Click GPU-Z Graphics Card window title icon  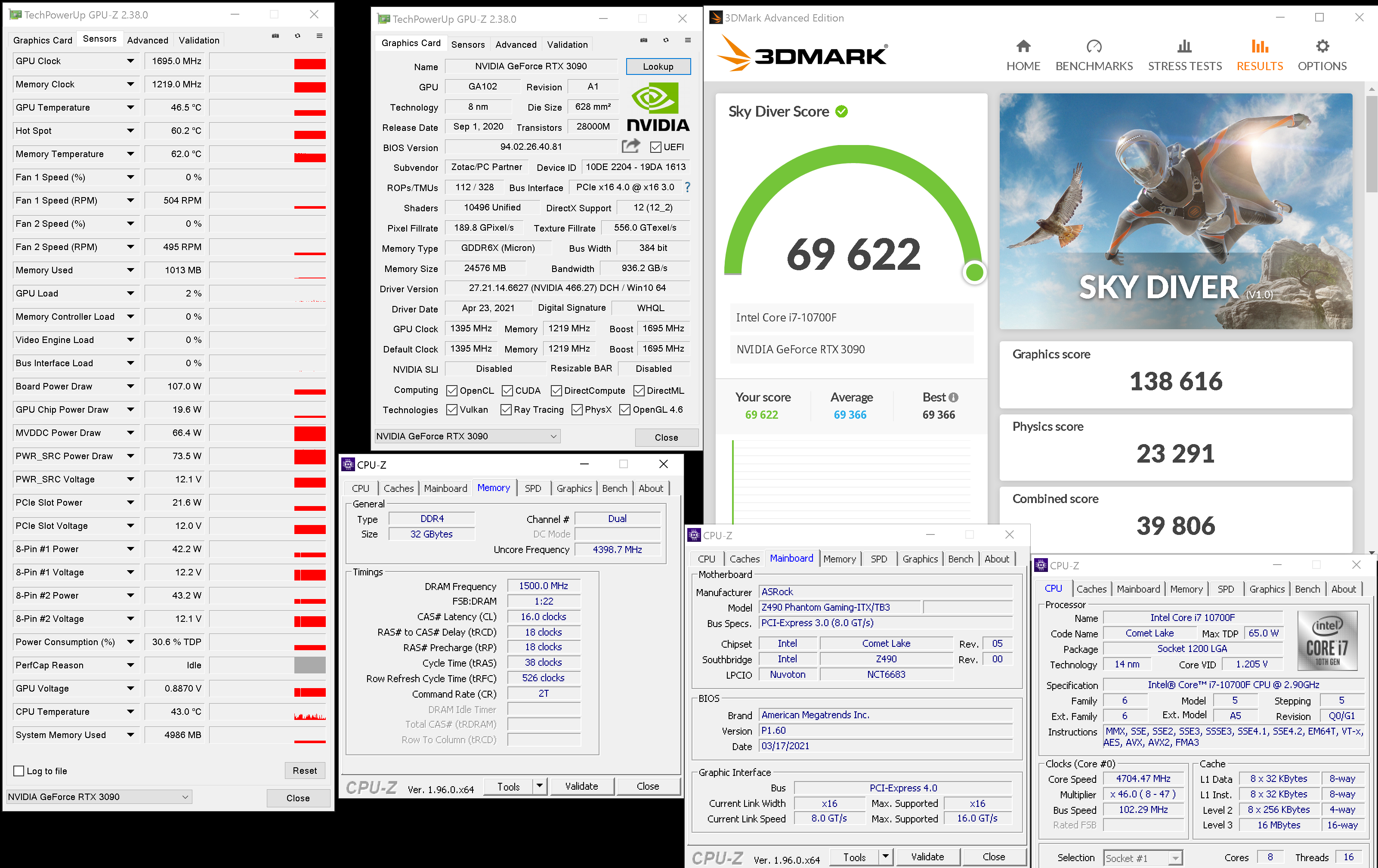(x=383, y=19)
